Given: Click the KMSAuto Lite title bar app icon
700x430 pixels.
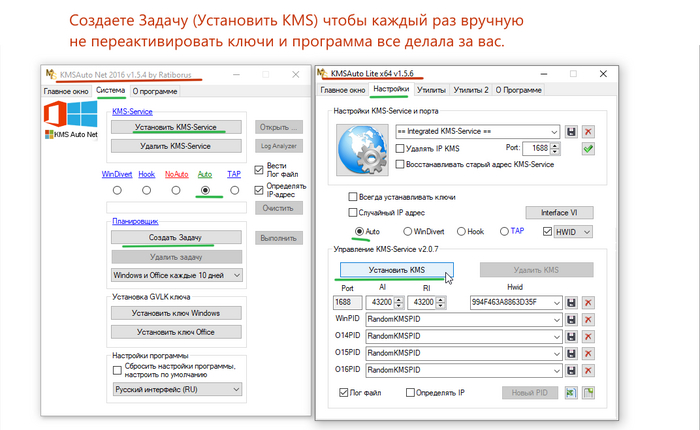Looking at the screenshot, I should click(322, 73).
